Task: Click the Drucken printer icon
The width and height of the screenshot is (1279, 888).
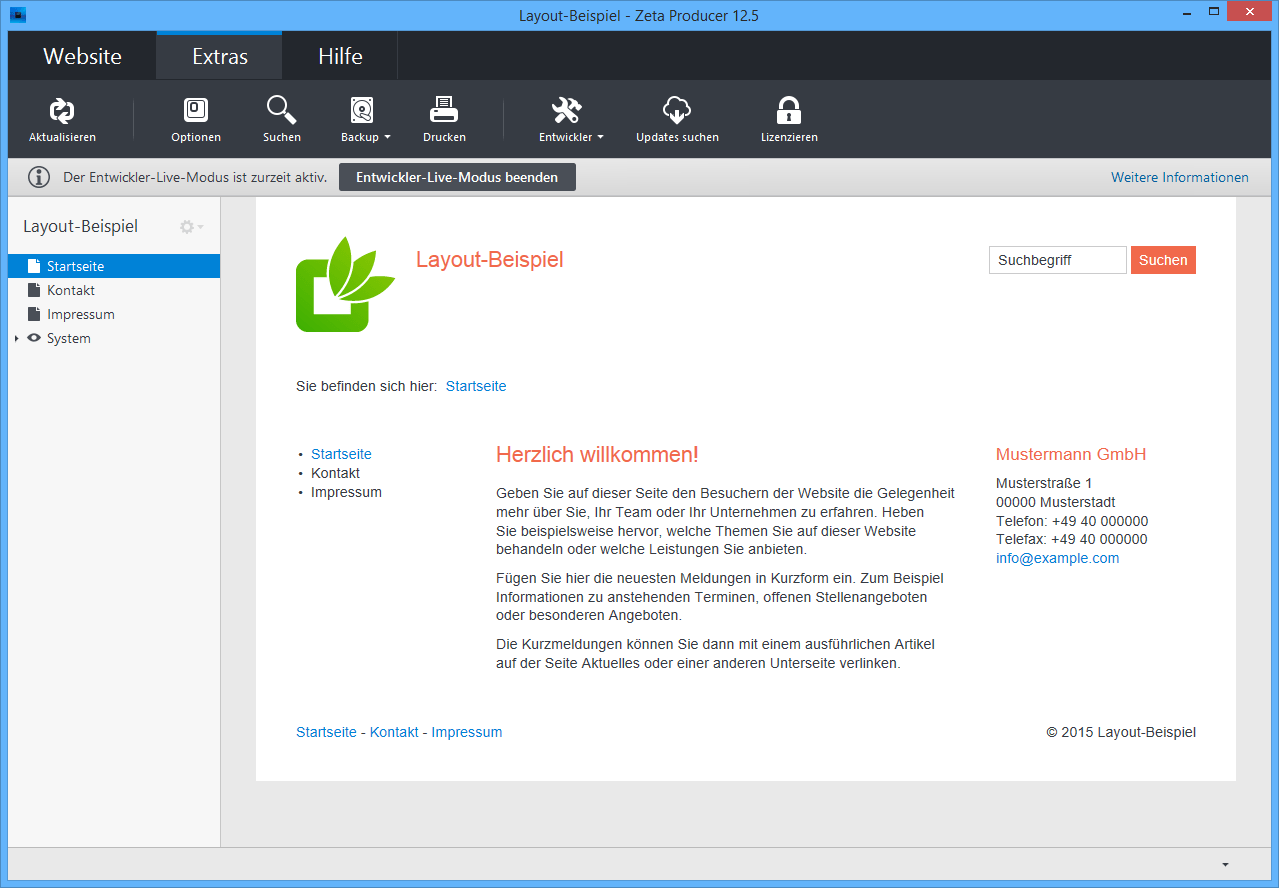Action: coord(444,111)
